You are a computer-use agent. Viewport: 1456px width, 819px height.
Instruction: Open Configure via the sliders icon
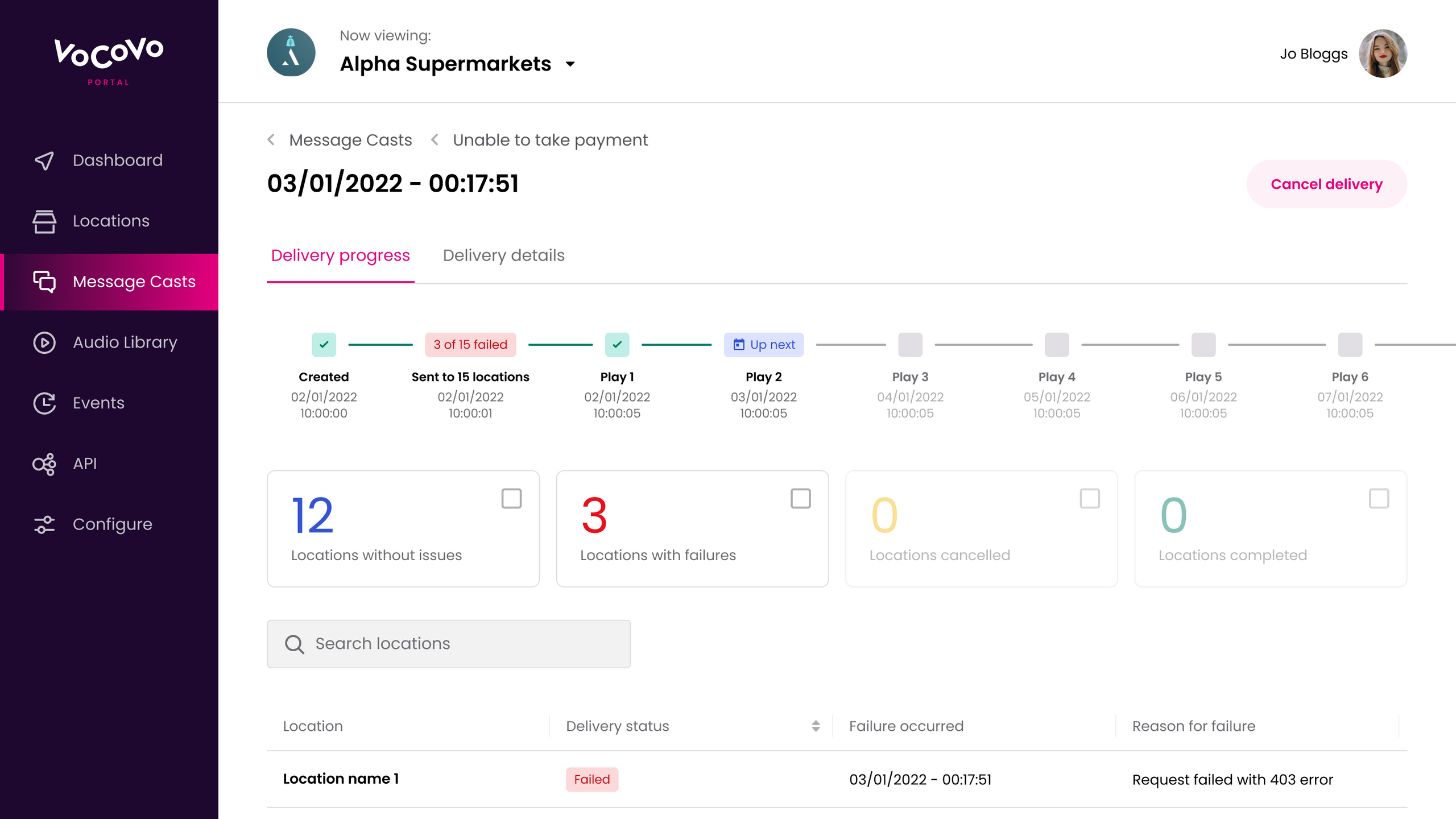(44, 524)
